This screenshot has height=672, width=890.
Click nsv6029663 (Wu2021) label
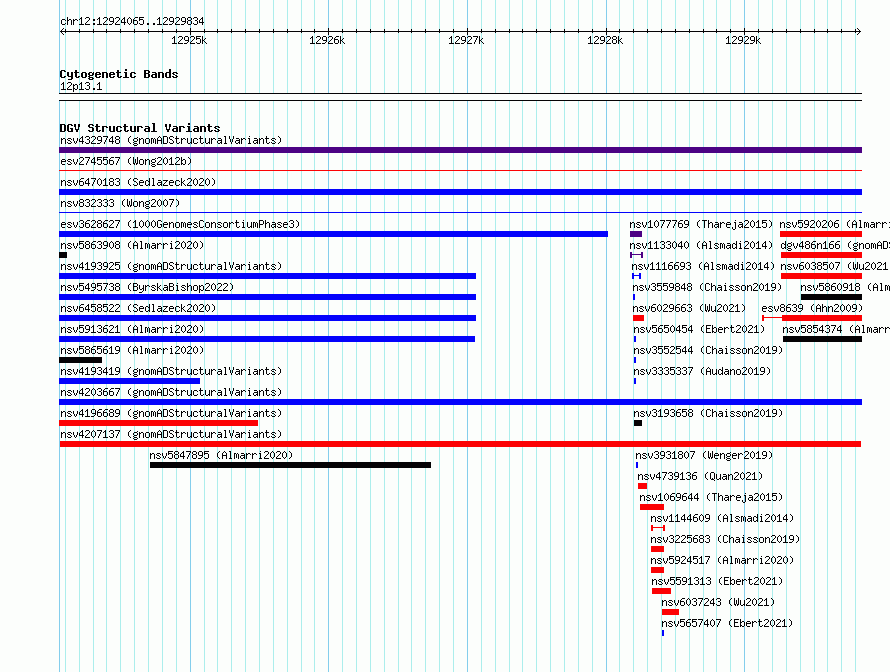coord(689,308)
